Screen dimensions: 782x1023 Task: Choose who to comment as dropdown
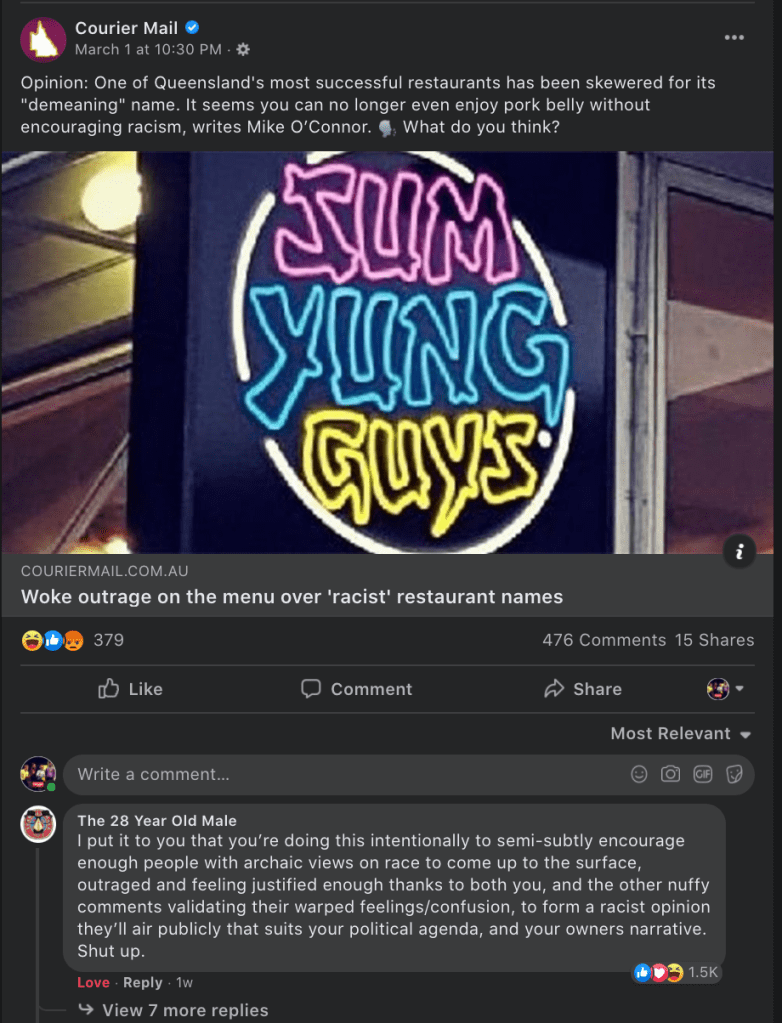pyautogui.click(x=725, y=688)
